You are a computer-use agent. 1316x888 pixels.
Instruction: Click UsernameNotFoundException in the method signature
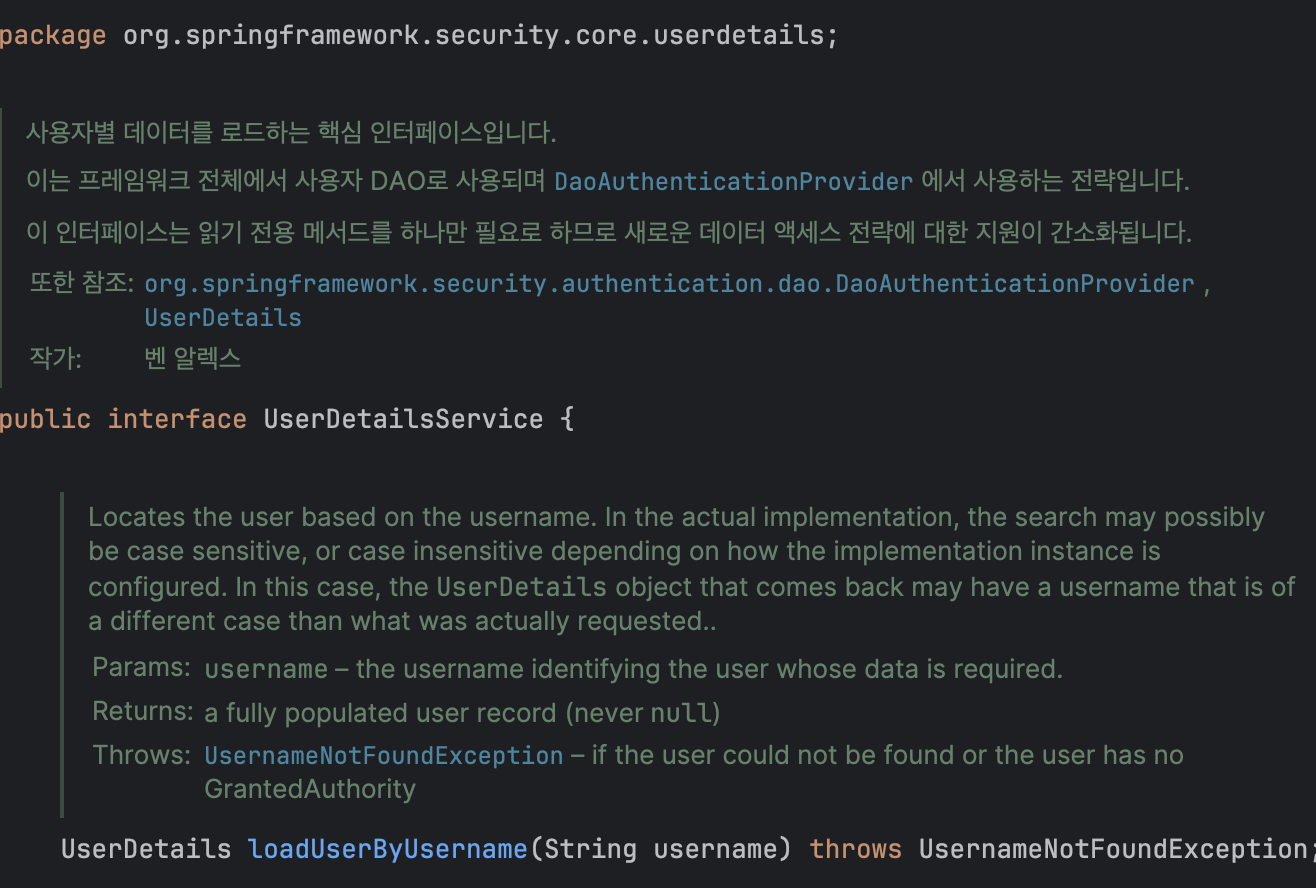tap(1113, 849)
